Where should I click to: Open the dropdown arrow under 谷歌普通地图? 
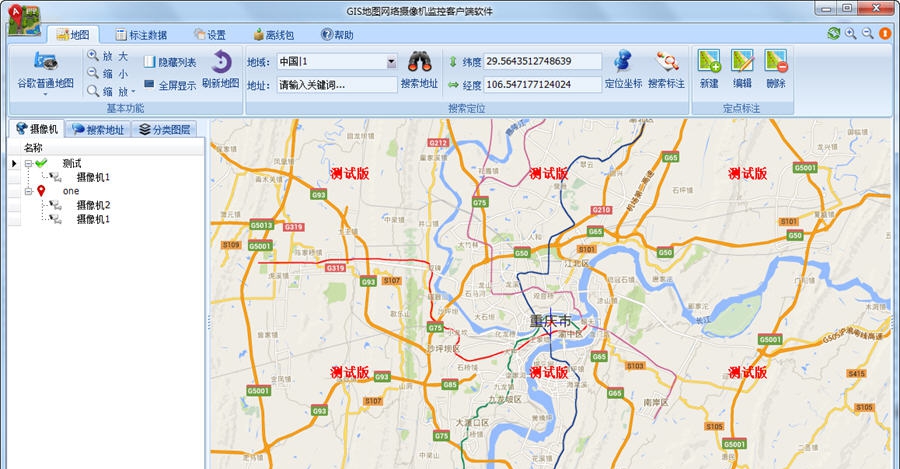(x=45, y=94)
